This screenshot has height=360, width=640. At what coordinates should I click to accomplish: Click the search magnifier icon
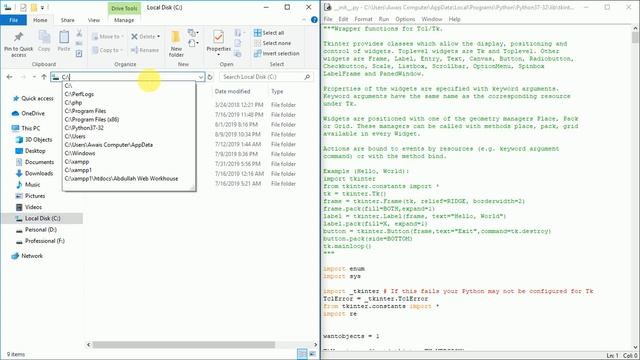(307, 77)
